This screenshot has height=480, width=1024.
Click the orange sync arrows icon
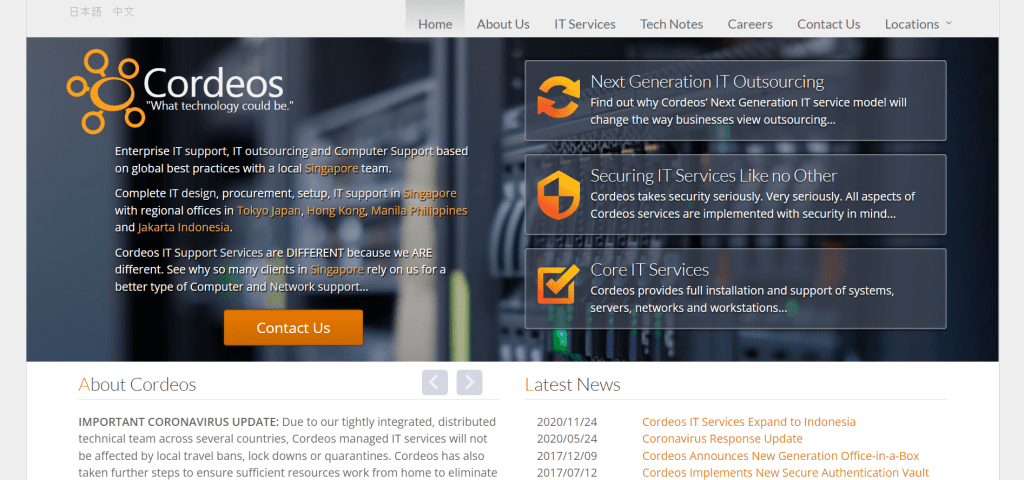tap(558, 97)
